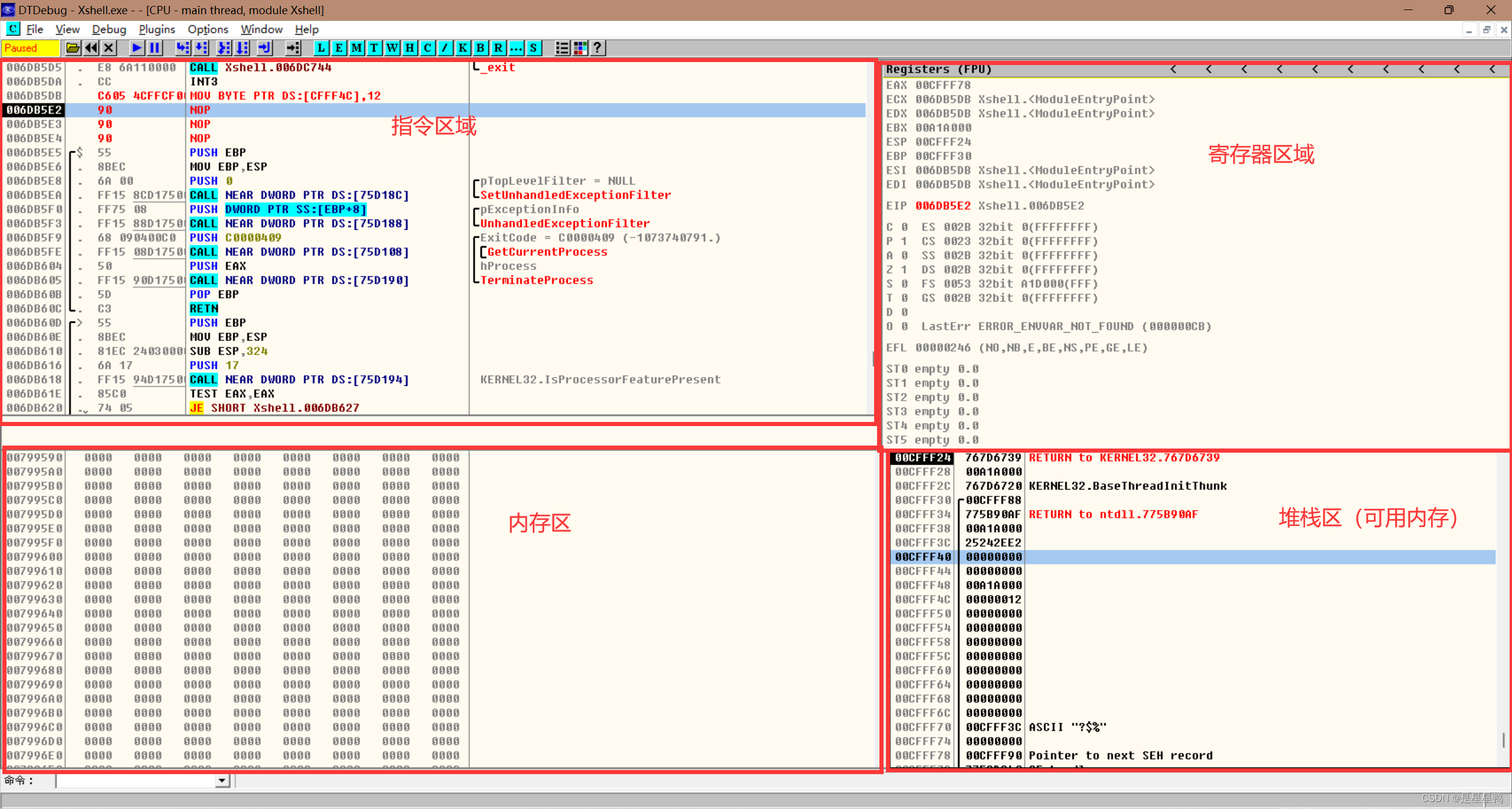
Task: Click the Paused status indicator
Action: (x=31, y=48)
